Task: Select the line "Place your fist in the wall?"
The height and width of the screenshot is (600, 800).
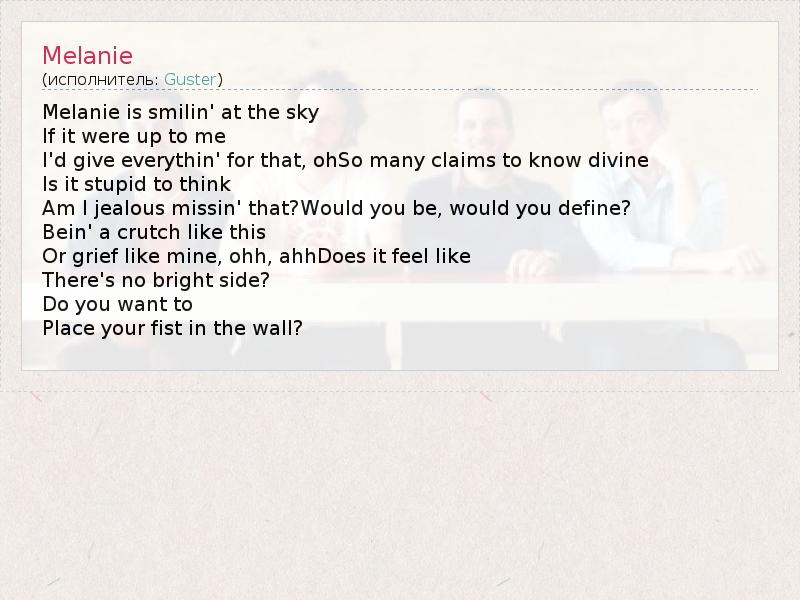Action: [172, 328]
